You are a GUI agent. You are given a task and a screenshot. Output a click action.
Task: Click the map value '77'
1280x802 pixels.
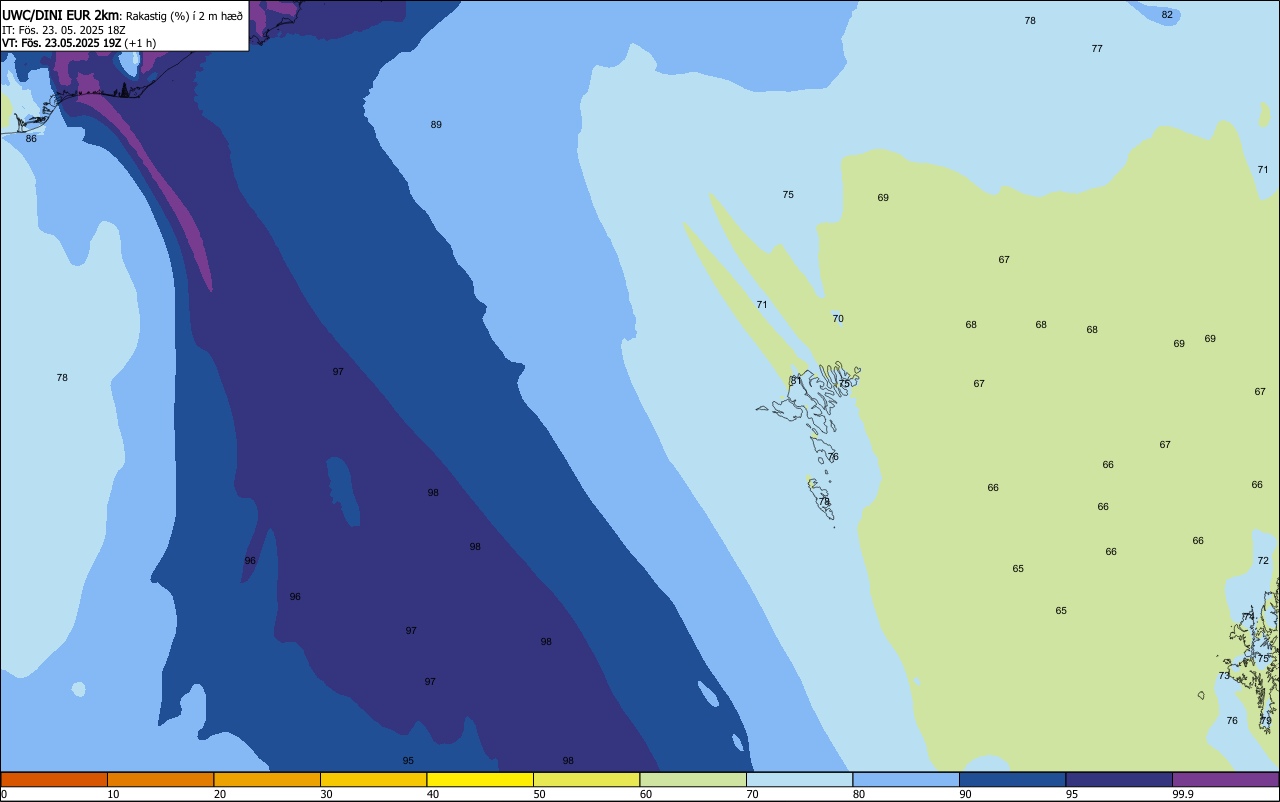[1097, 49]
